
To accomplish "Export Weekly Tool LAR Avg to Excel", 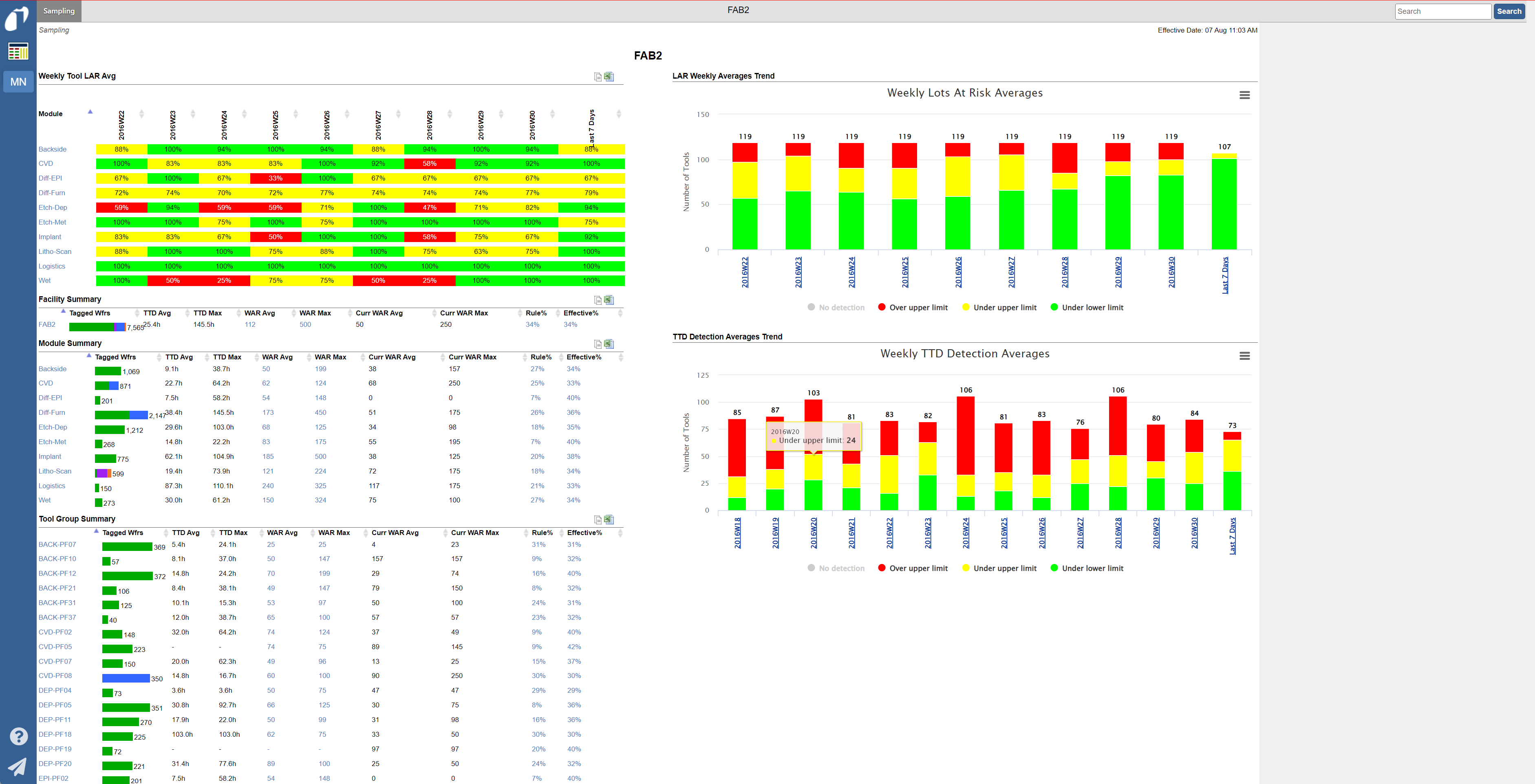I will click(x=609, y=76).
